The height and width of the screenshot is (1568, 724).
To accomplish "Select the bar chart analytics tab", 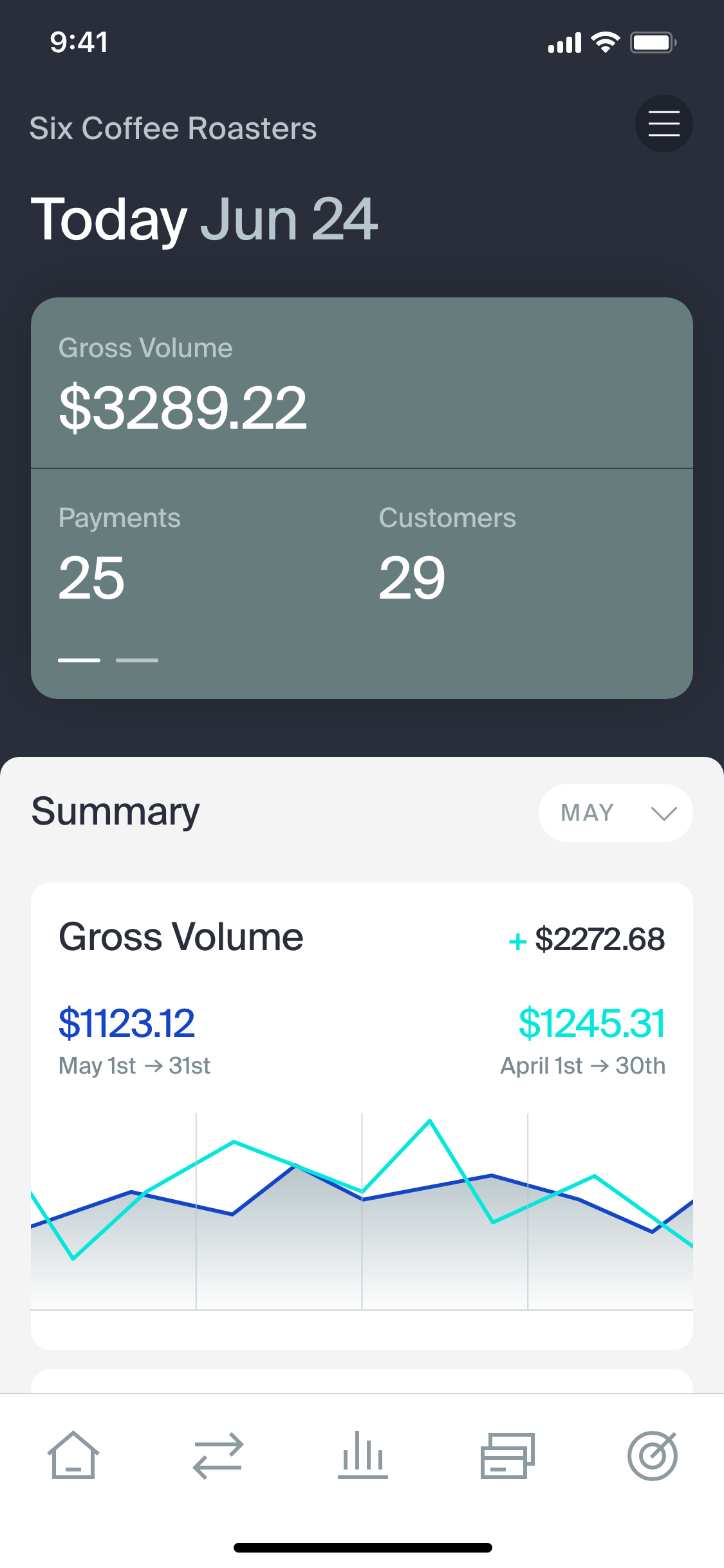I will [362, 1455].
